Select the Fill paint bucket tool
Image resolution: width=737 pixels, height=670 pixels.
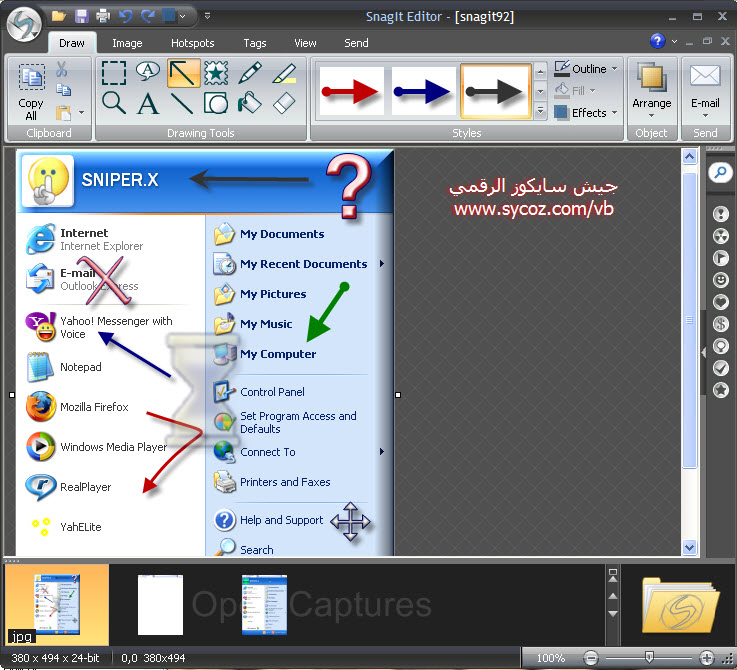(x=250, y=102)
